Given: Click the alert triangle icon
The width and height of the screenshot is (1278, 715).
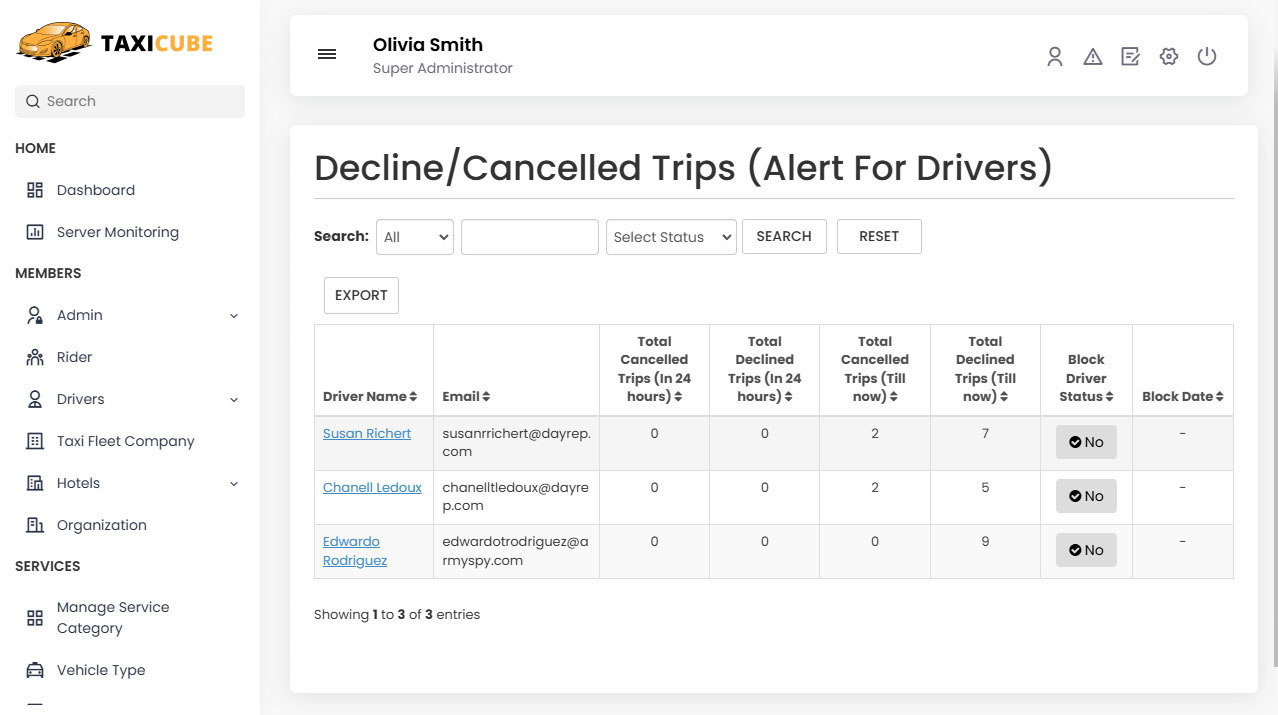Looking at the screenshot, I should (x=1092, y=57).
